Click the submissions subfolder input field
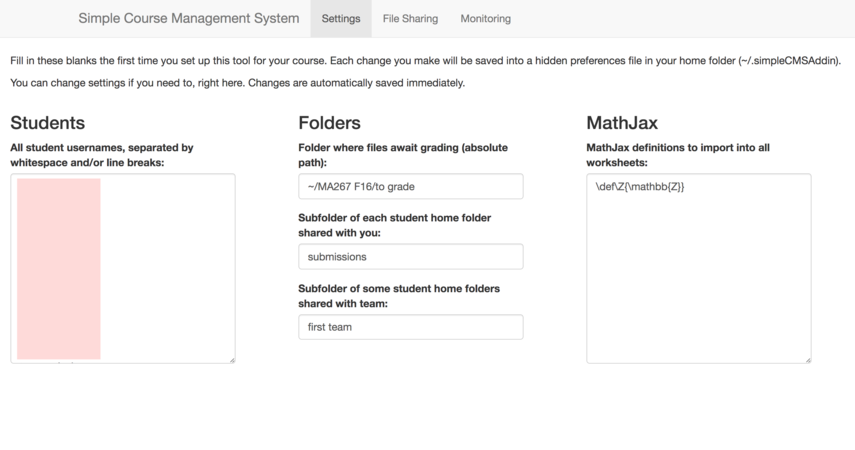 click(x=411, y=256)
